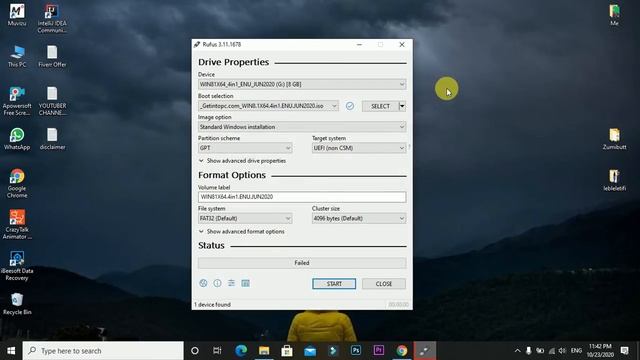Open Action Center notifications icon
The width and height of the screenshot is (640, 360).
[624, 351]
